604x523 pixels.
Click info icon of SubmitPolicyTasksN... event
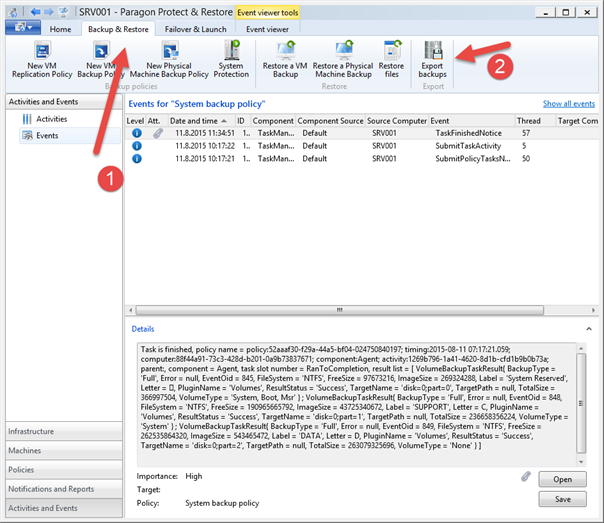pos(137,159)
